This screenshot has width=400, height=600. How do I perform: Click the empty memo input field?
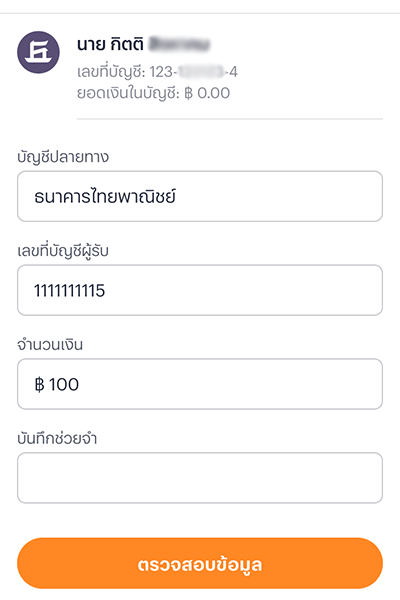[x=200, y=478]
